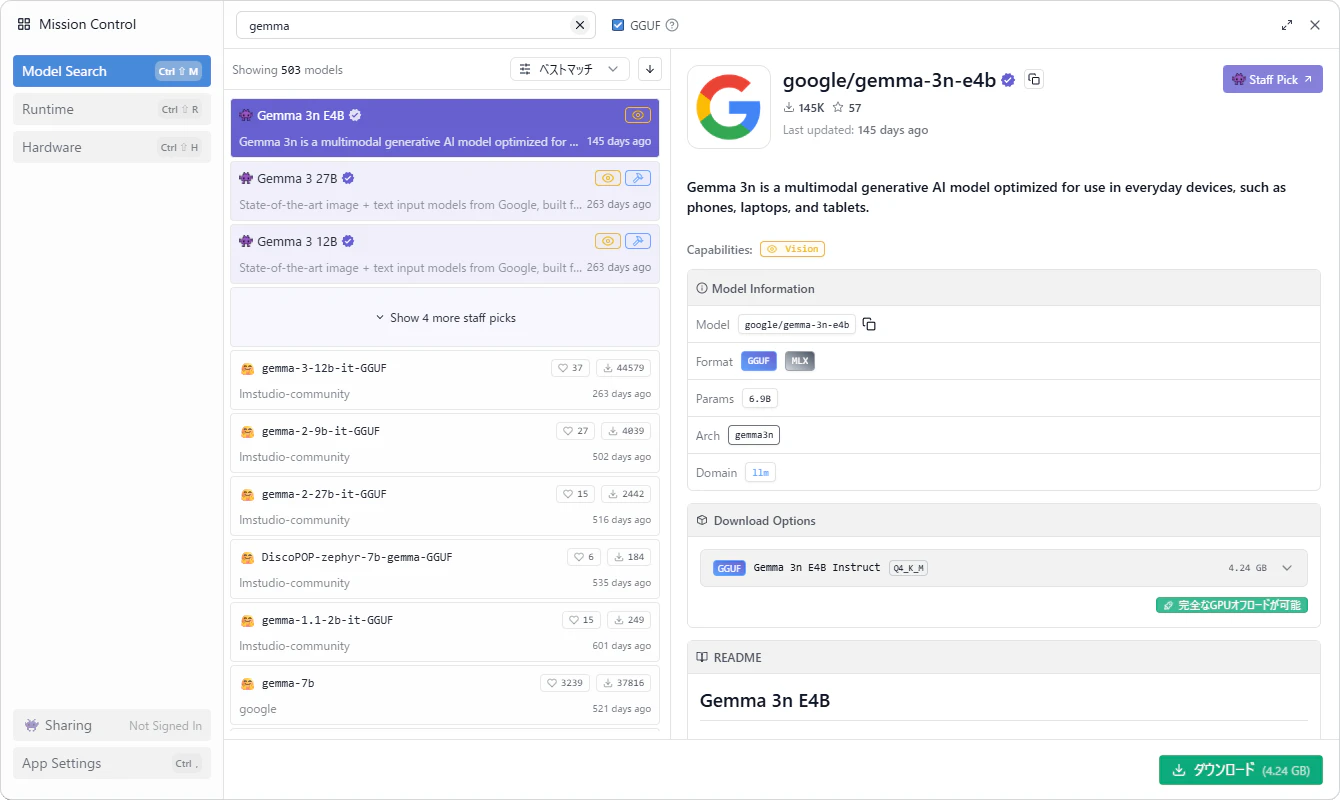Click the 57 stars count
1340x800 pixels.
tap(847, 108)
